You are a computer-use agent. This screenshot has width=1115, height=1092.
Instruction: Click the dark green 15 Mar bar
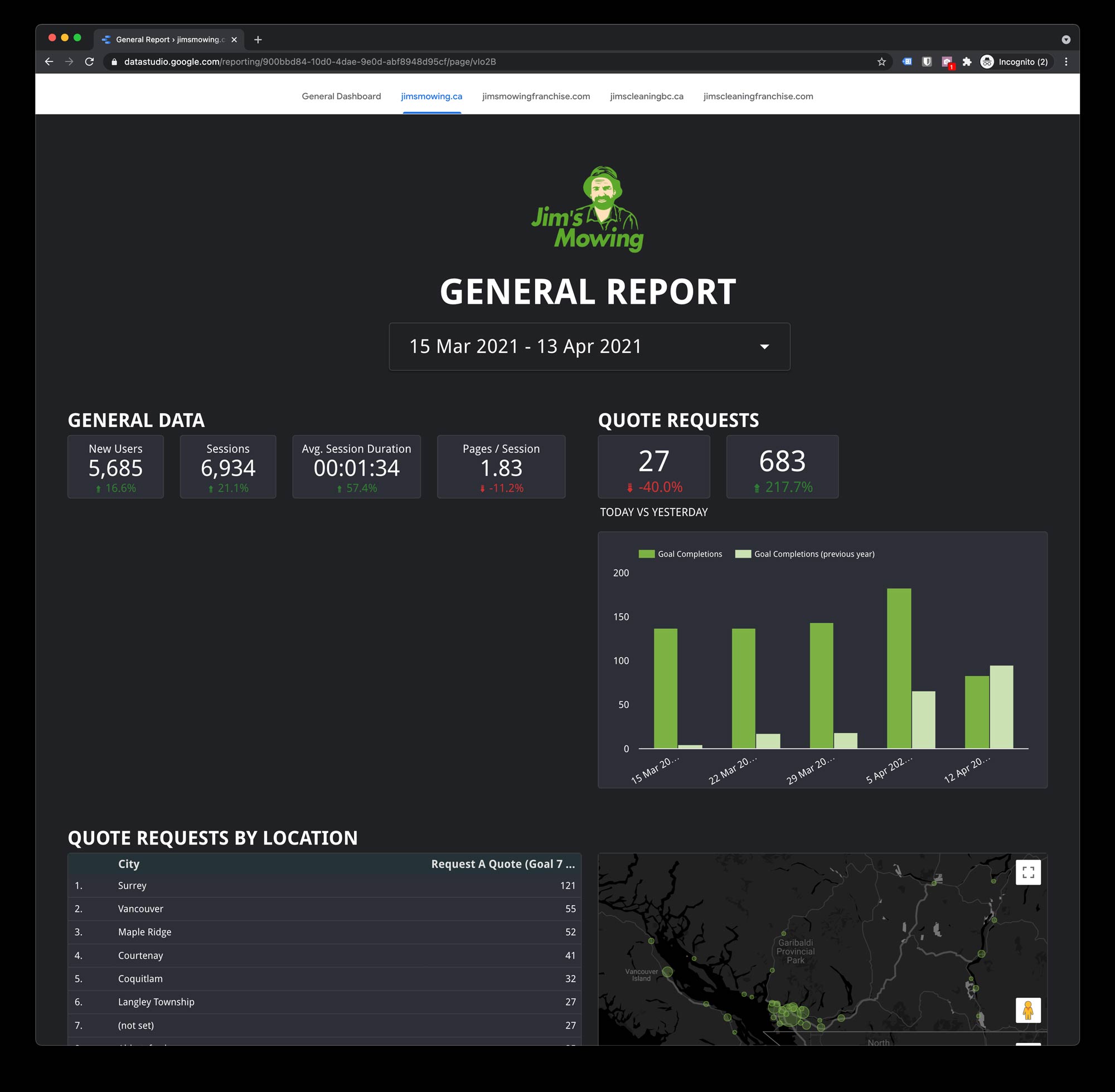coord(665,688)
